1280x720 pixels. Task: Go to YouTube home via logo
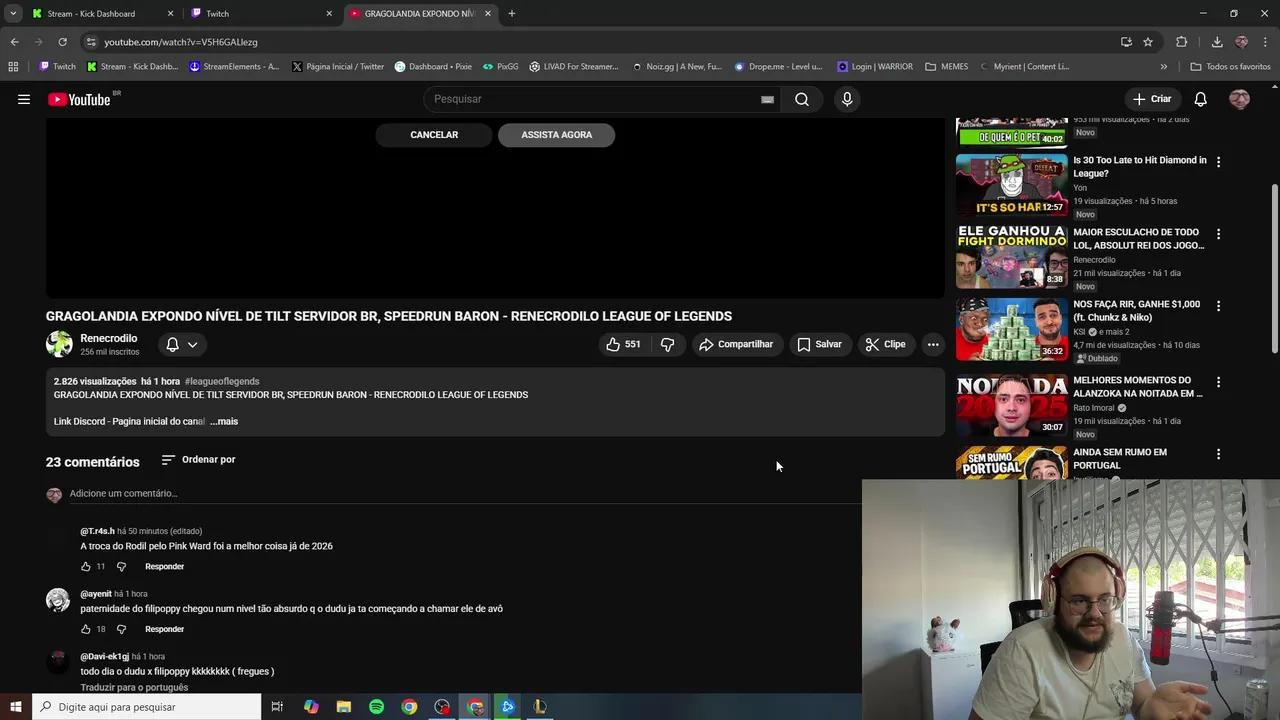pos(79,99)
